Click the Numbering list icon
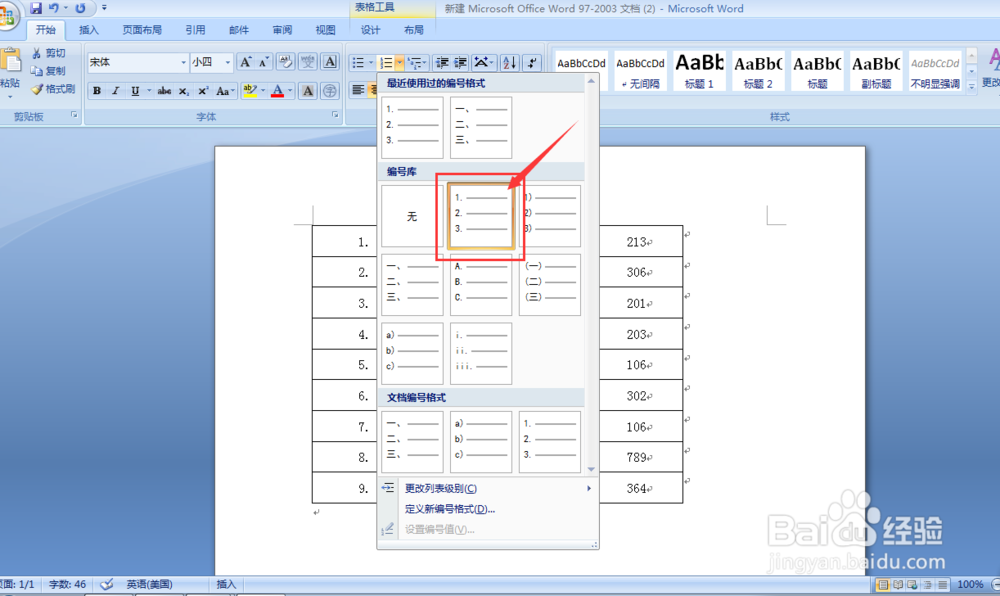This screenshot has height=596, width=1000. [386, 62]
